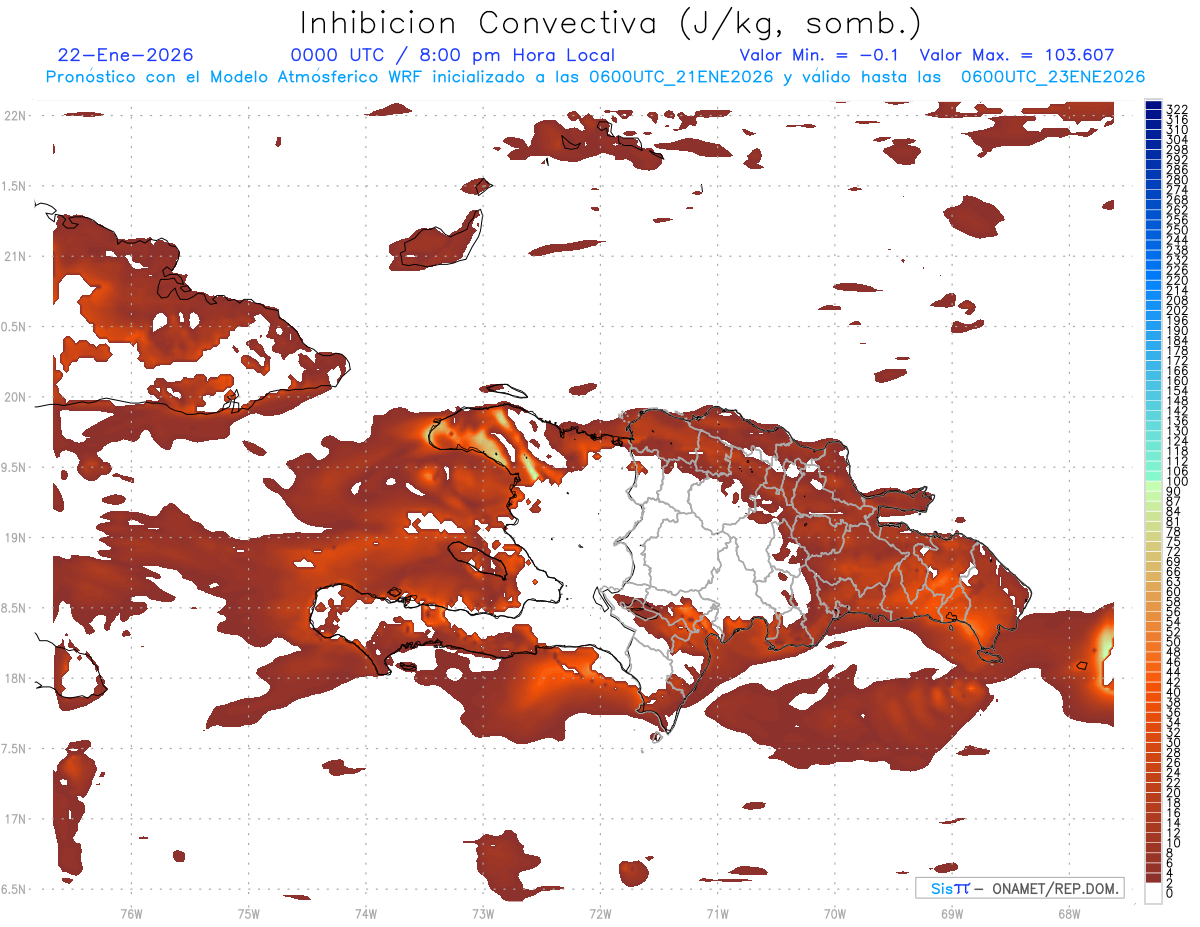Click the '100' value on the color scale

tap(1176, 481)
